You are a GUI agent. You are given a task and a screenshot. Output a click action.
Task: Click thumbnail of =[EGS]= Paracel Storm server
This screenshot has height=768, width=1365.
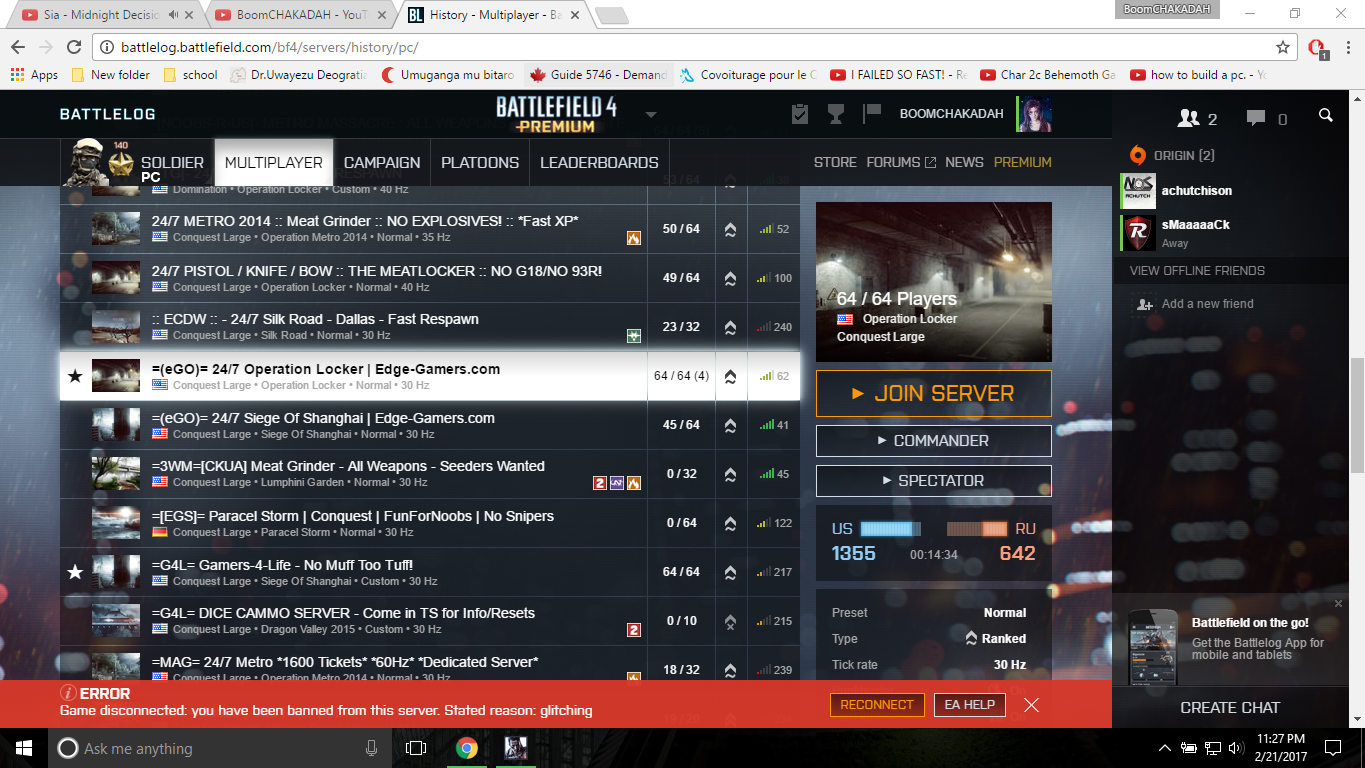[116, 523]
